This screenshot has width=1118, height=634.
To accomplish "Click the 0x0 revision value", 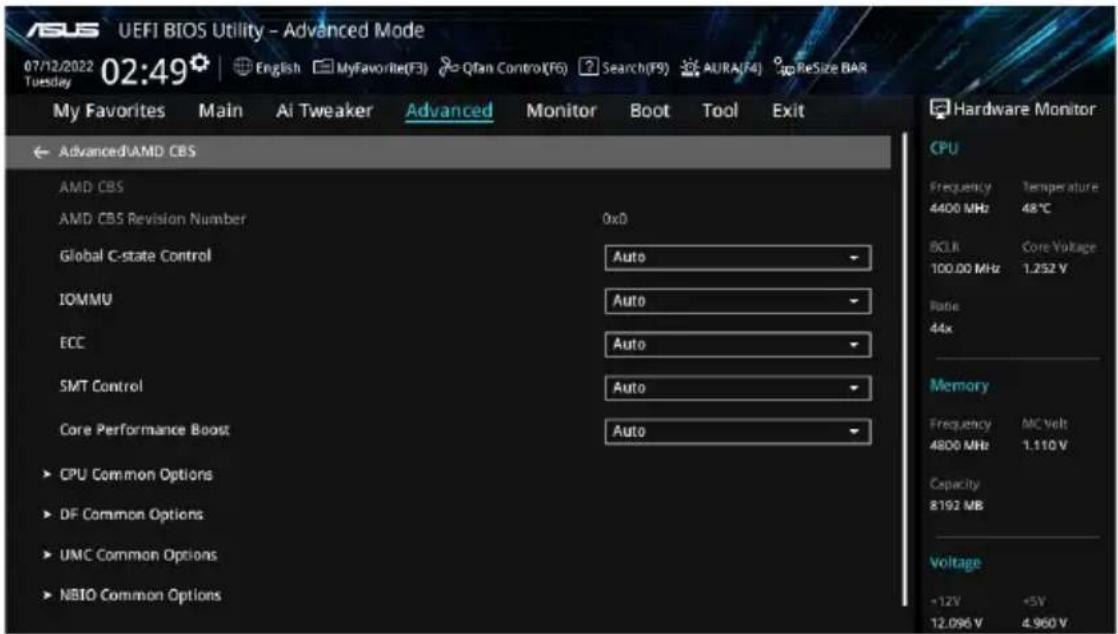I will click(615, 219).
